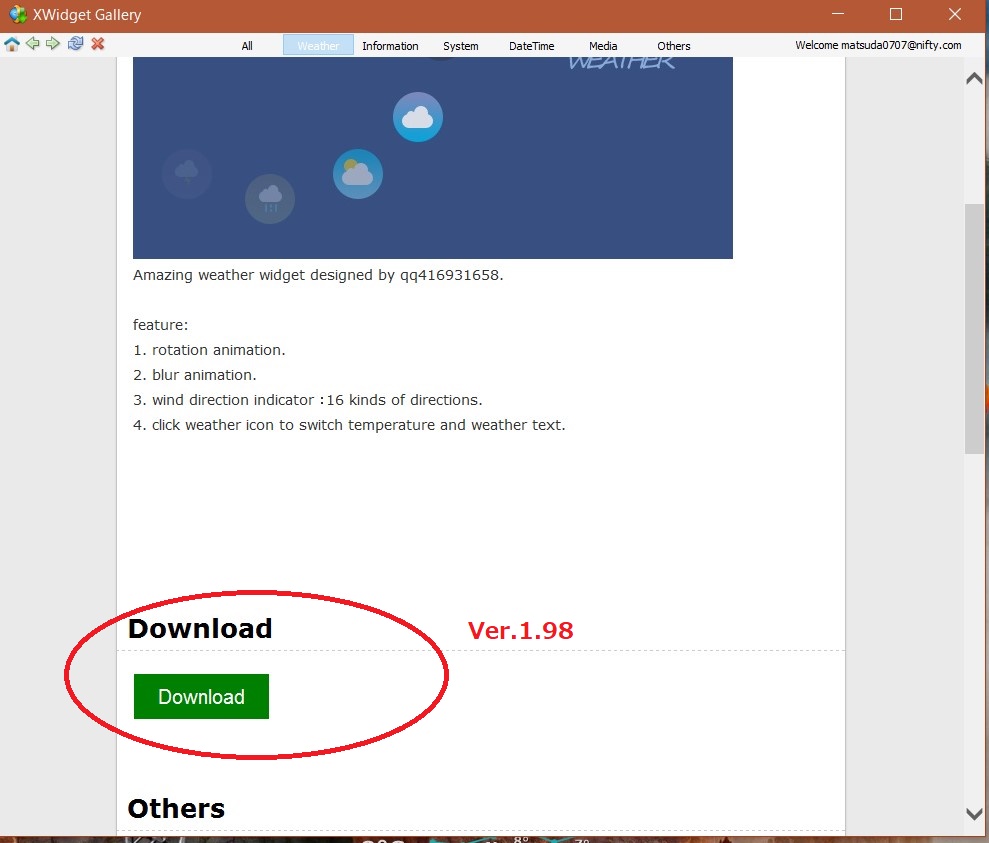Click the "2. blur animation." line

coord(194,375)
